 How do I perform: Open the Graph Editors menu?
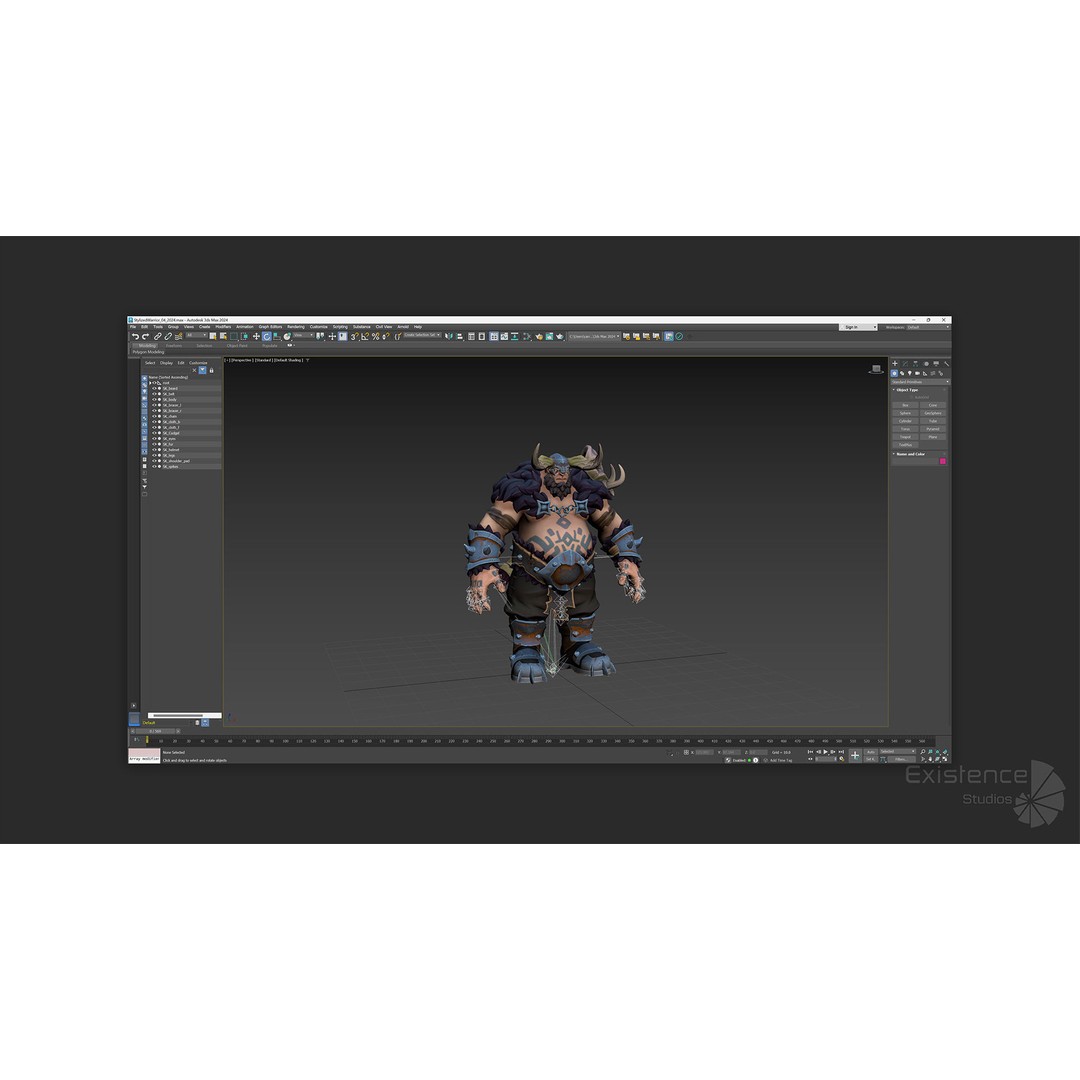coord(271,326)
